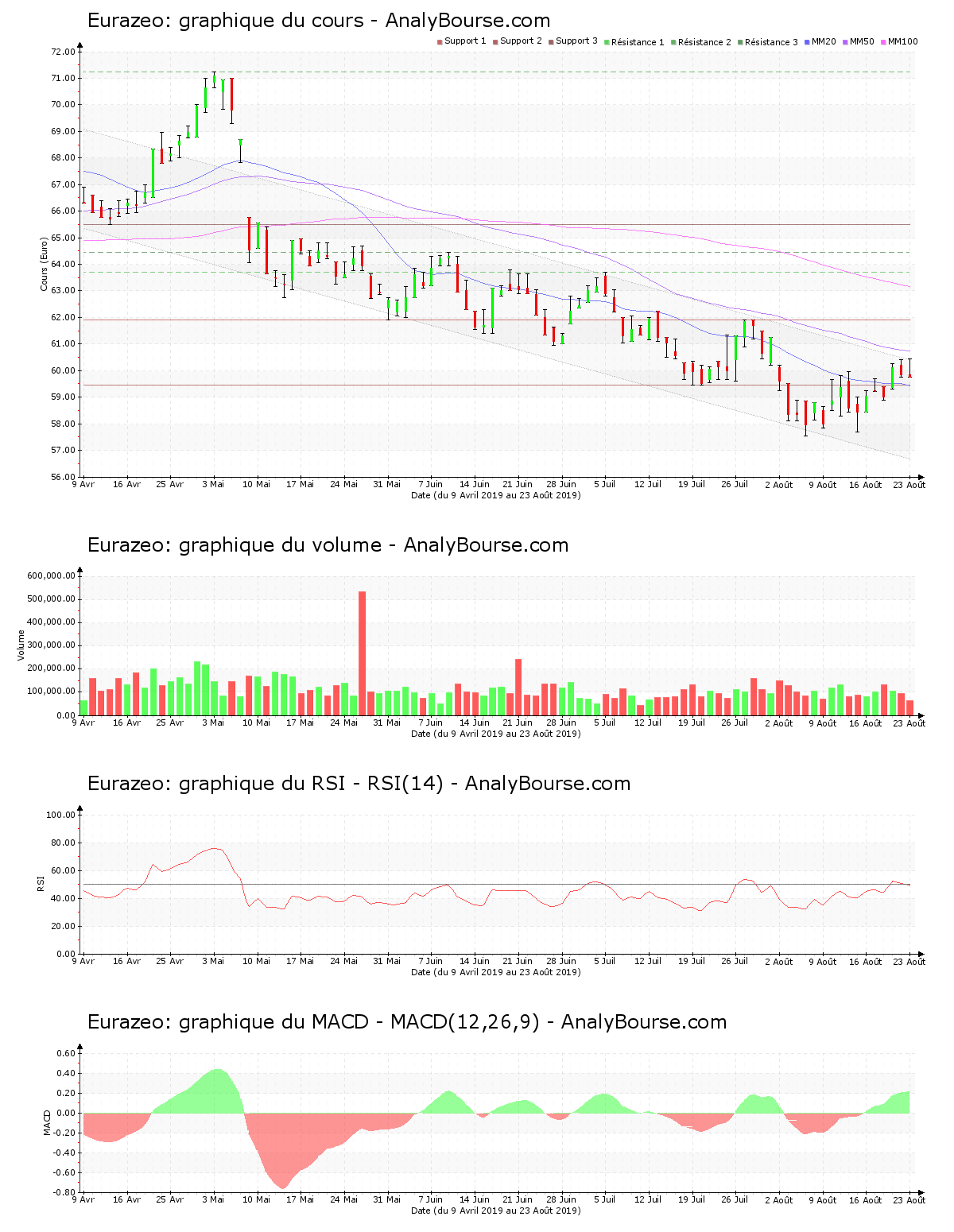
Task: Click '5 Juil' on the RSI chart axis
Action: pos(604,961)
